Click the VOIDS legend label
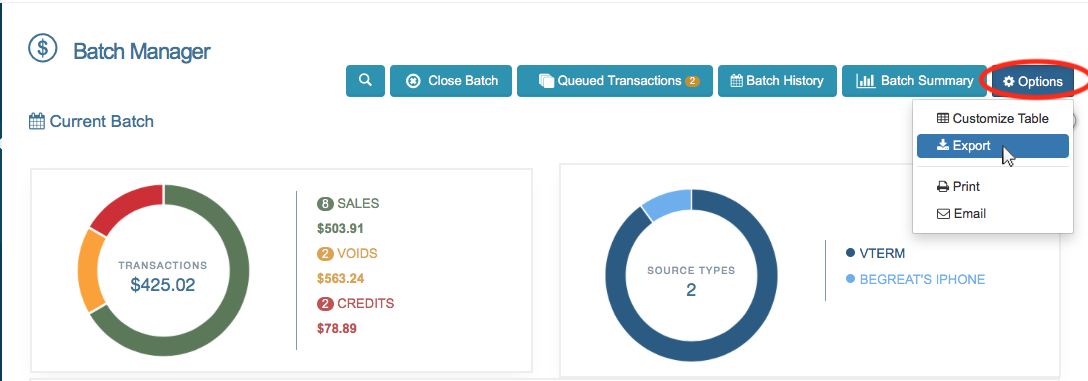1088x381 pixels. [357, 253]
